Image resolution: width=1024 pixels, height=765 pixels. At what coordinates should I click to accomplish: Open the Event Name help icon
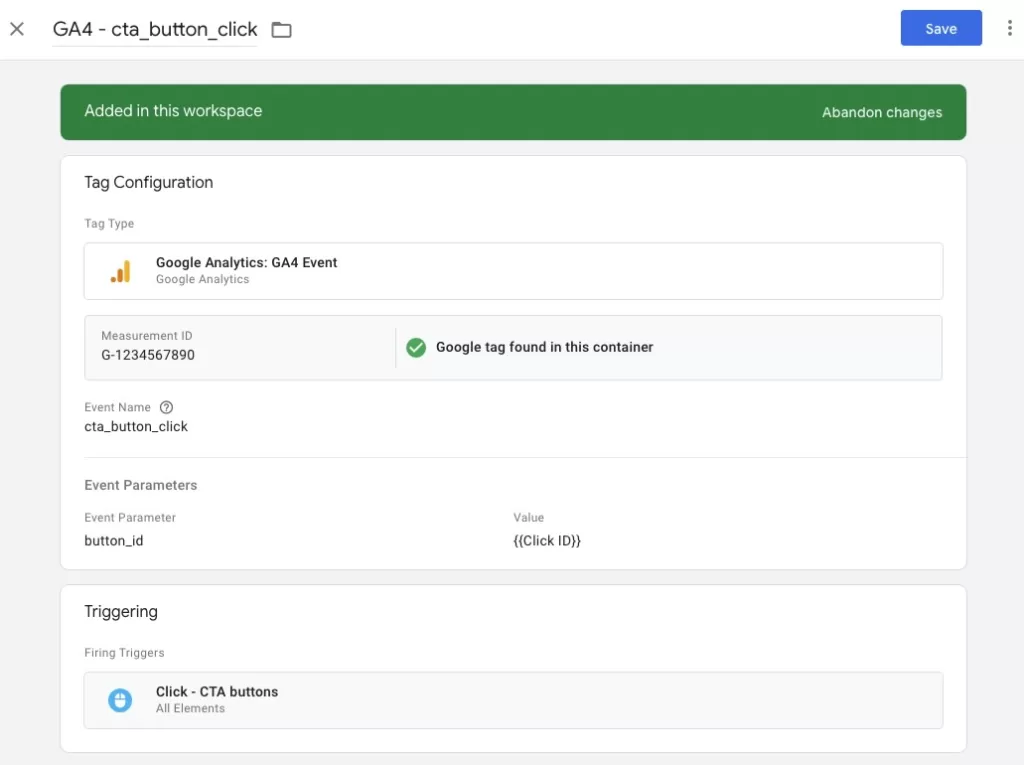[167, 407]
